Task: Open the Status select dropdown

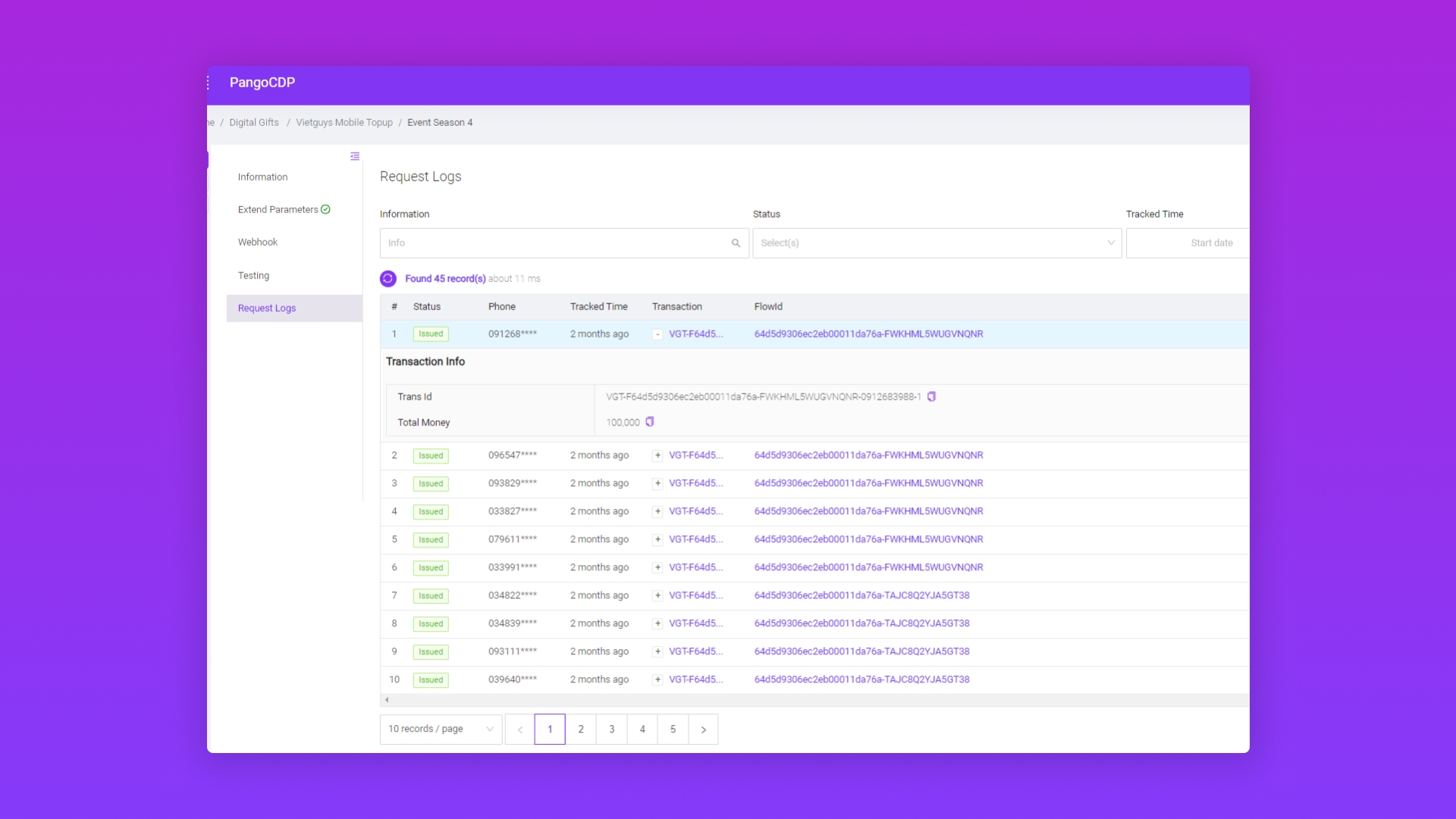Action: (x=937, y=243)
